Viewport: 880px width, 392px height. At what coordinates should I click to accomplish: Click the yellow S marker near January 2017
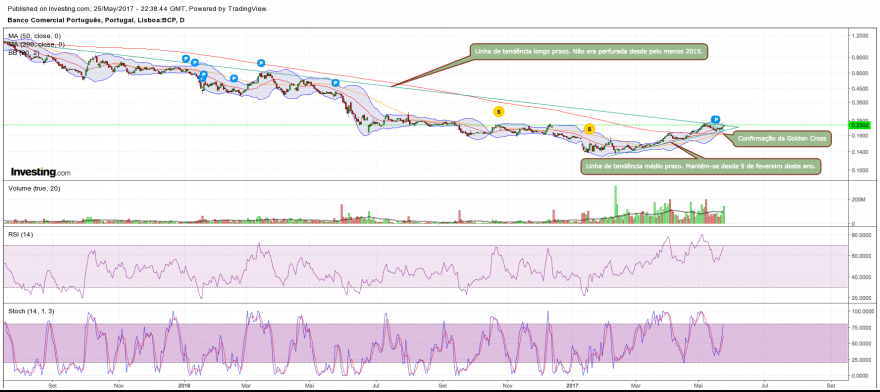point(589,129)
